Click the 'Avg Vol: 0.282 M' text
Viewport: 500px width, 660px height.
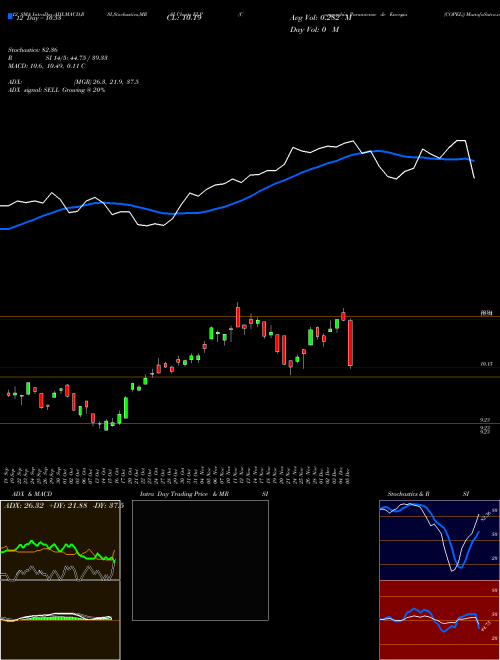tap(321, 18)
